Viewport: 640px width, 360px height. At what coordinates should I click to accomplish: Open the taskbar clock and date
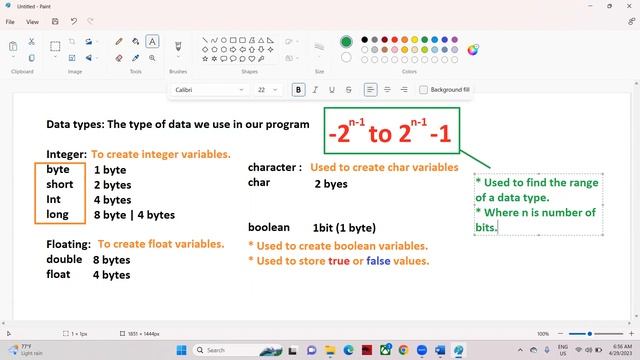pyautogui.click(x=620, y=350)
